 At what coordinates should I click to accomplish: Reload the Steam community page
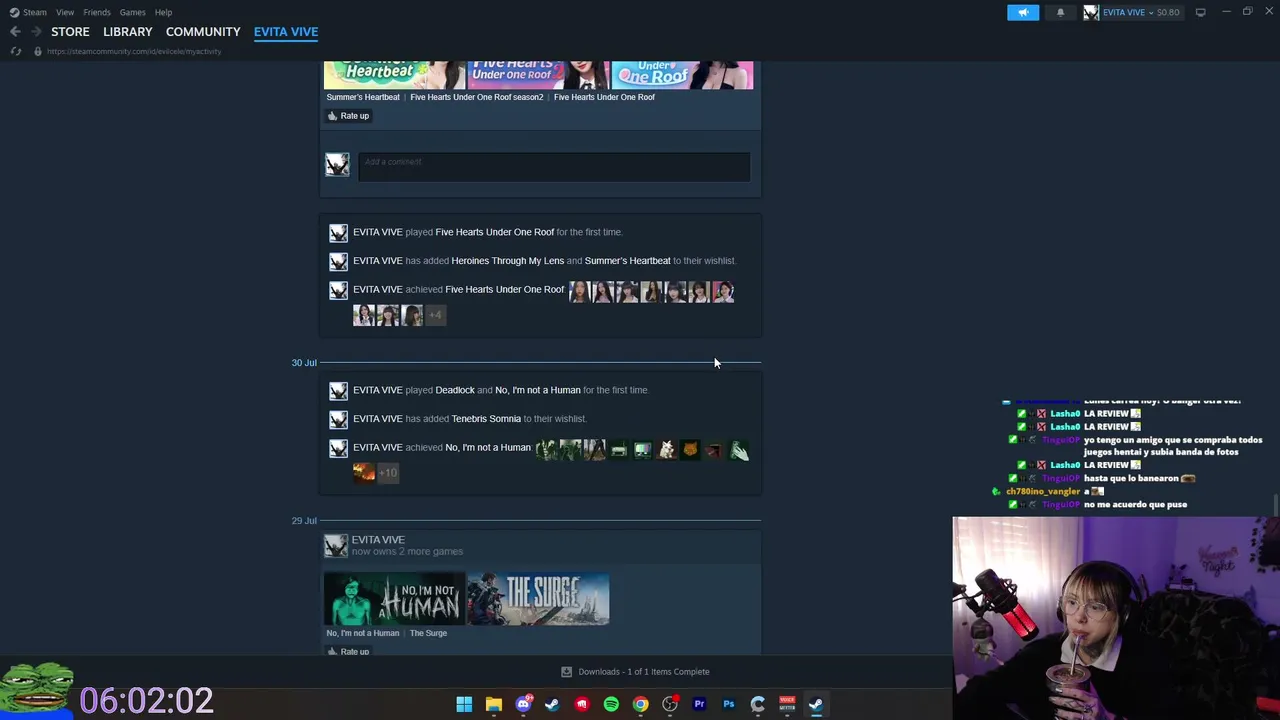tap(15, 51)
